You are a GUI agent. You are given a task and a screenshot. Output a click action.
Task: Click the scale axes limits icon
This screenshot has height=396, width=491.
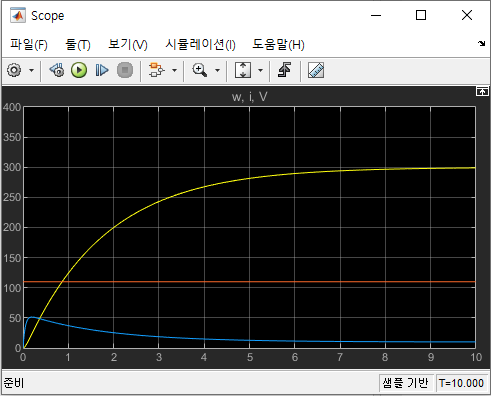point(243,70)
